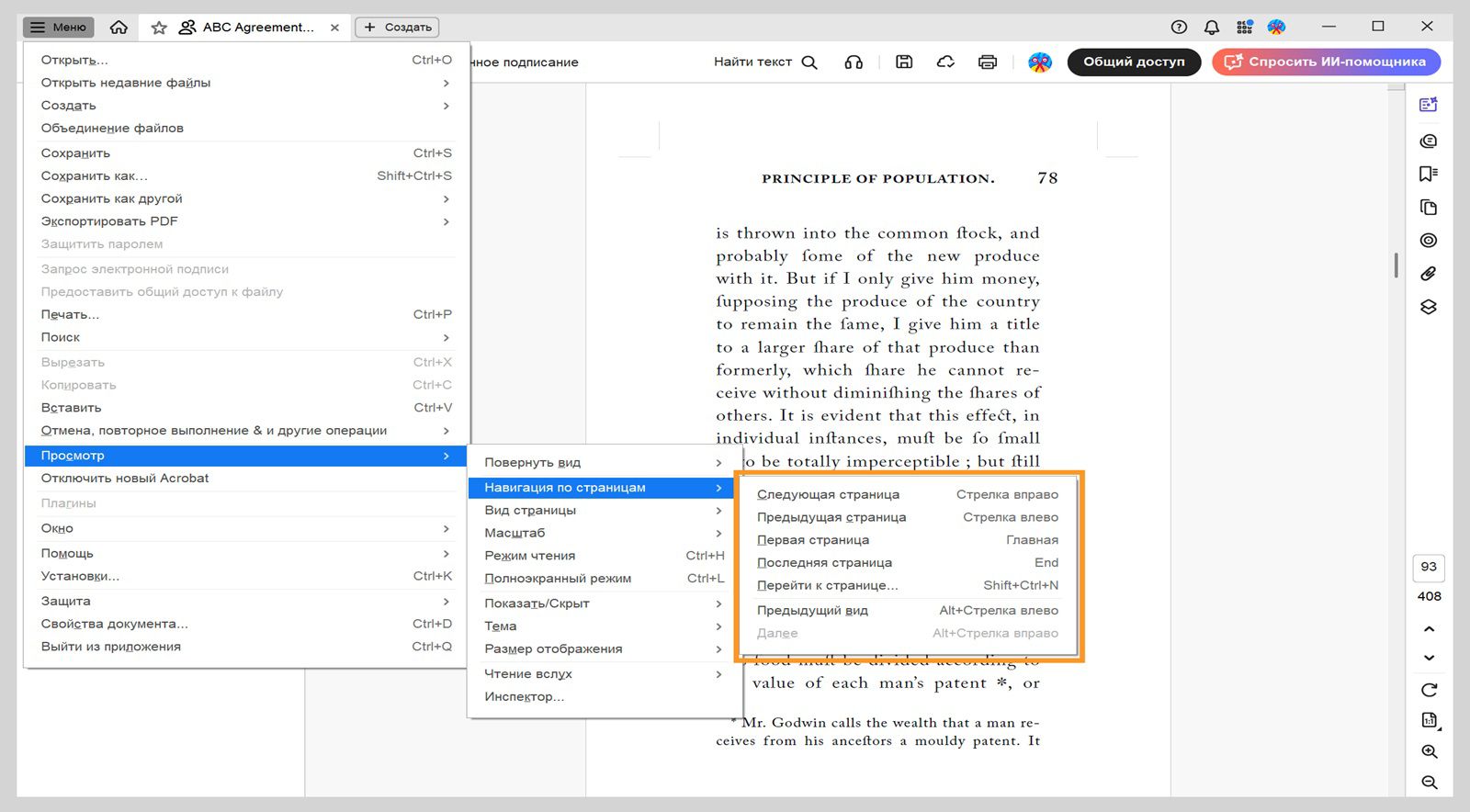Open the notifications bell
1470x812 pixels.
pyautogui.click(x=1212, y=27)
